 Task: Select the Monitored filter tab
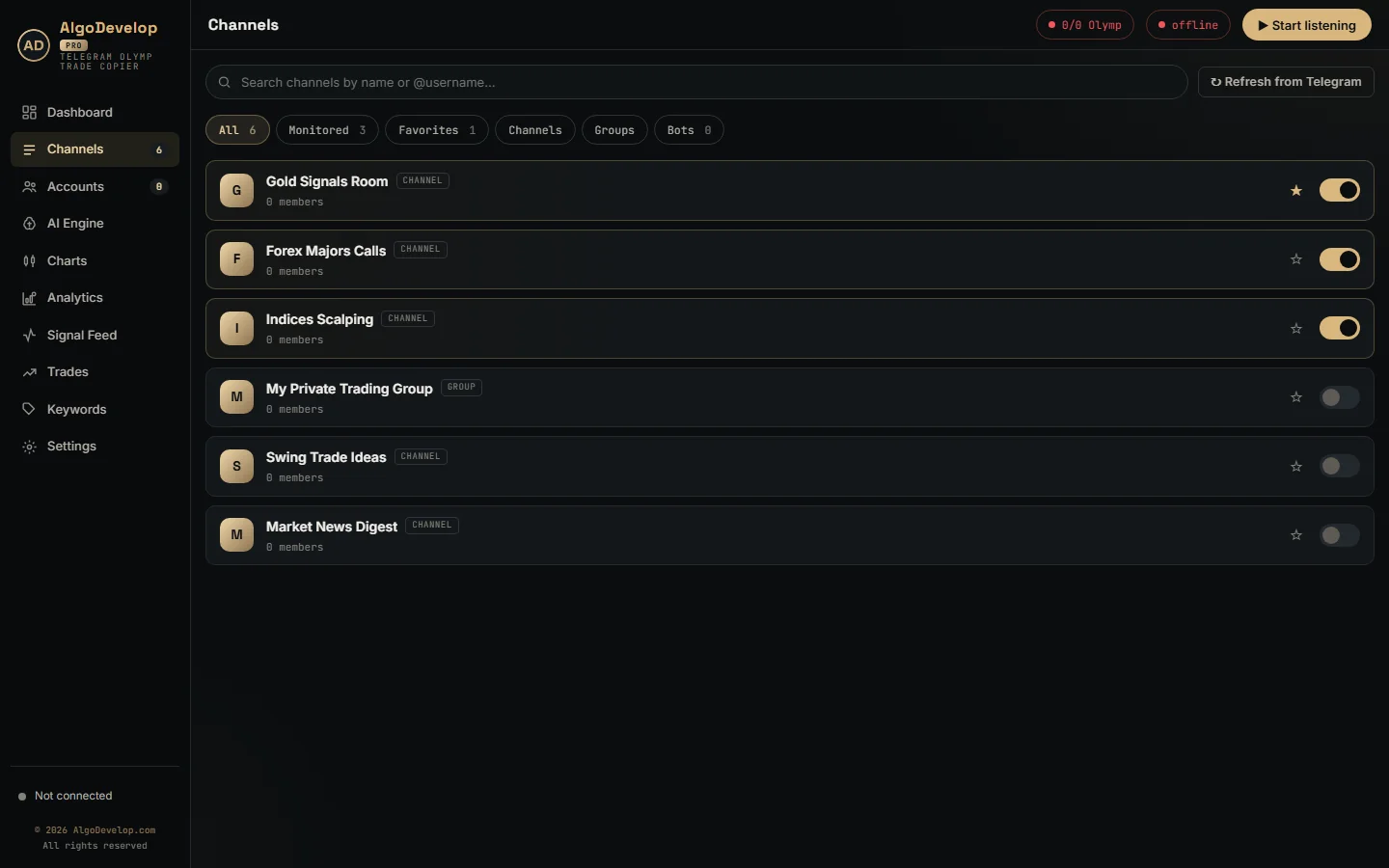[327, 130]
